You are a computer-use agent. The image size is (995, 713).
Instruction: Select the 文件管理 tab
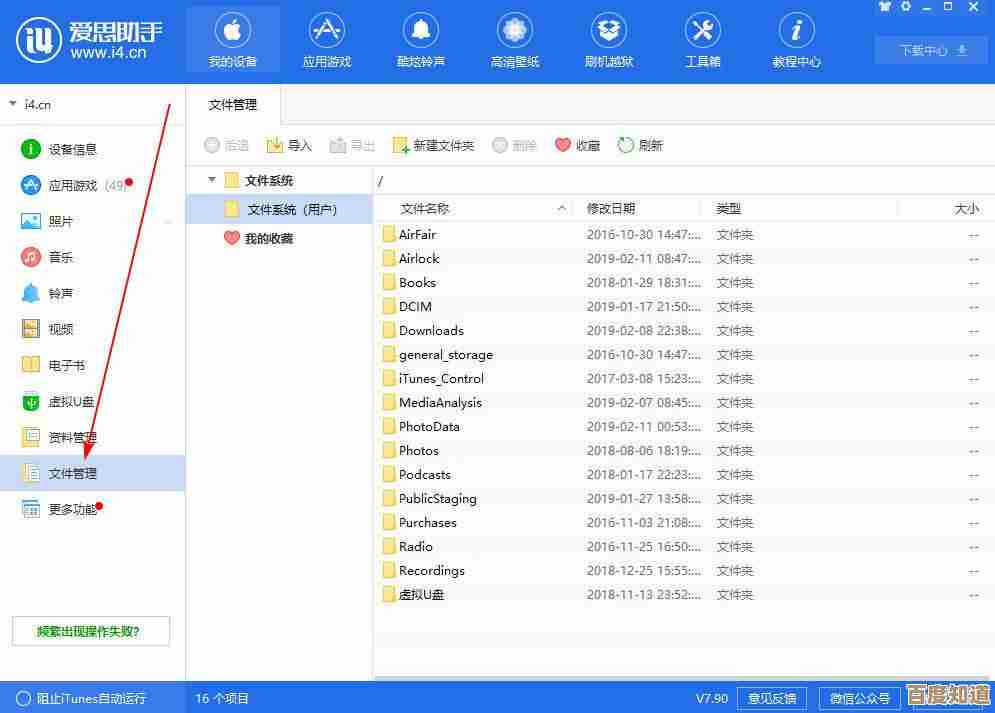coord(232,104)
